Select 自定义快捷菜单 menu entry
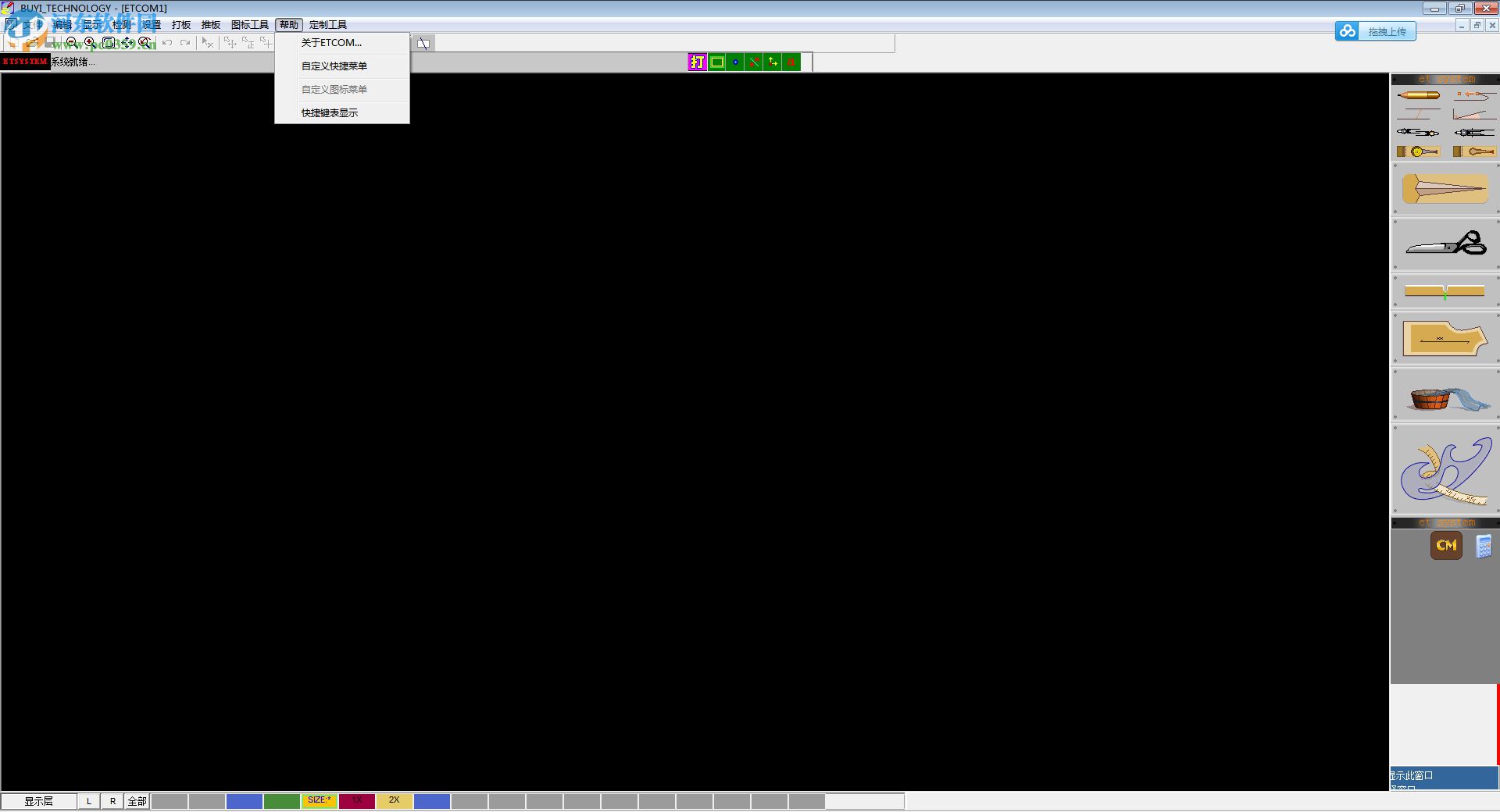This screenshot has width=1500, height=812. (342, 66)
